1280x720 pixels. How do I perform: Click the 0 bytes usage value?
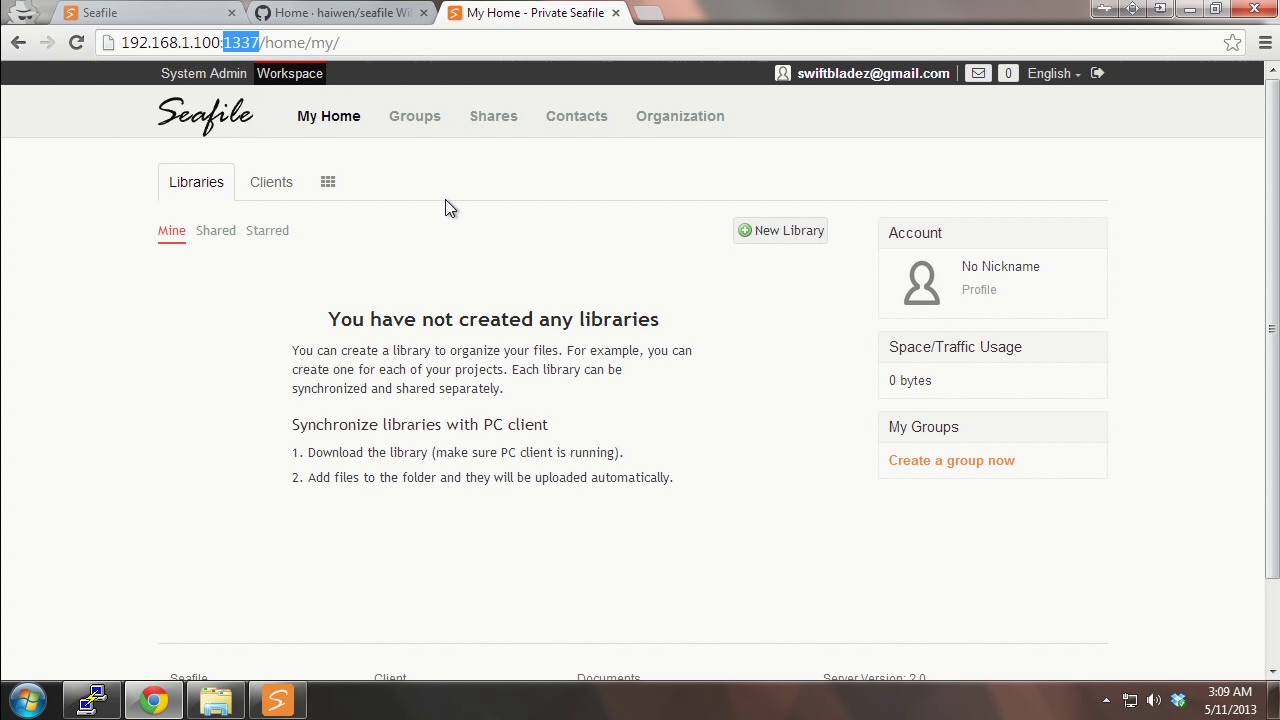click(910, 380)
